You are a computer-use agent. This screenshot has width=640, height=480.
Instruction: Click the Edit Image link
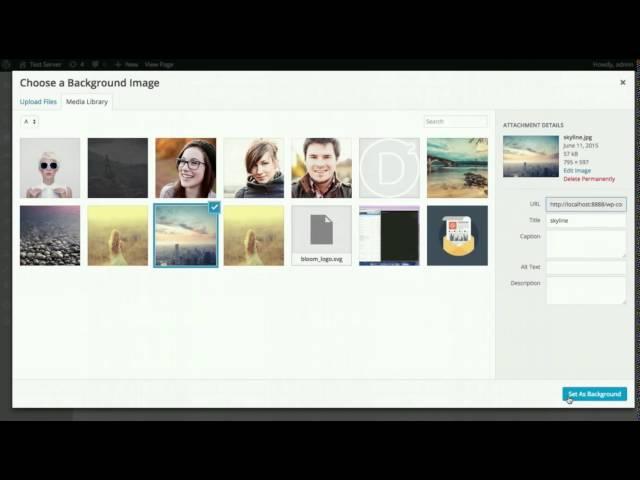pos(577,171)
